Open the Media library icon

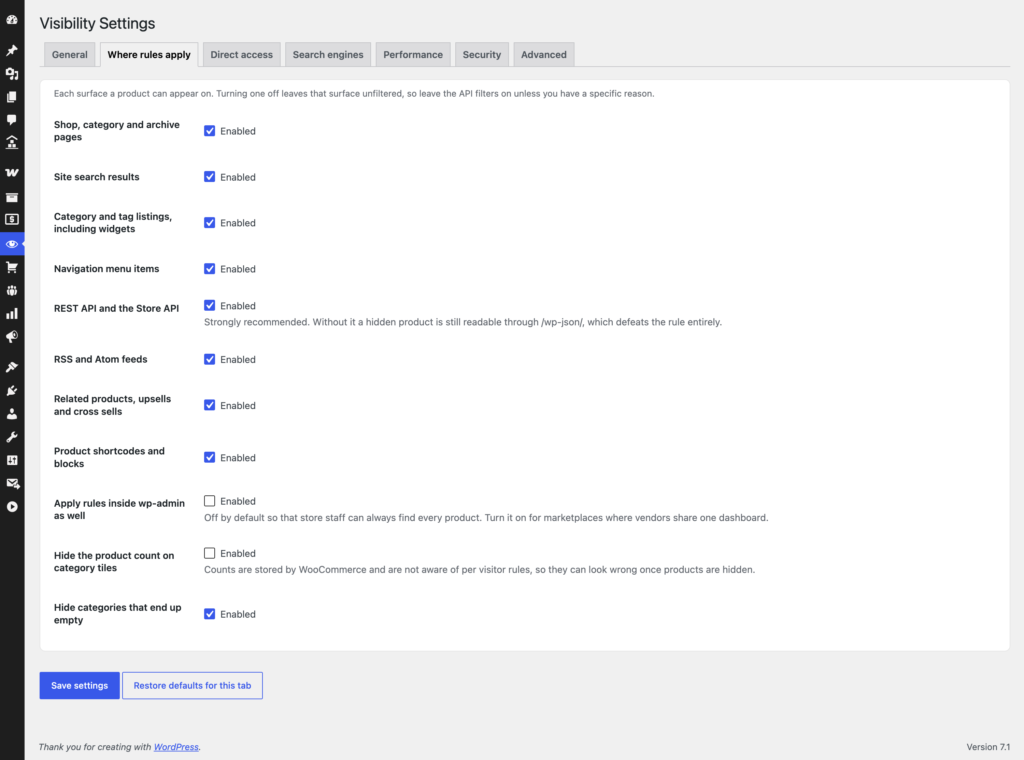click(x=12, y=74)
